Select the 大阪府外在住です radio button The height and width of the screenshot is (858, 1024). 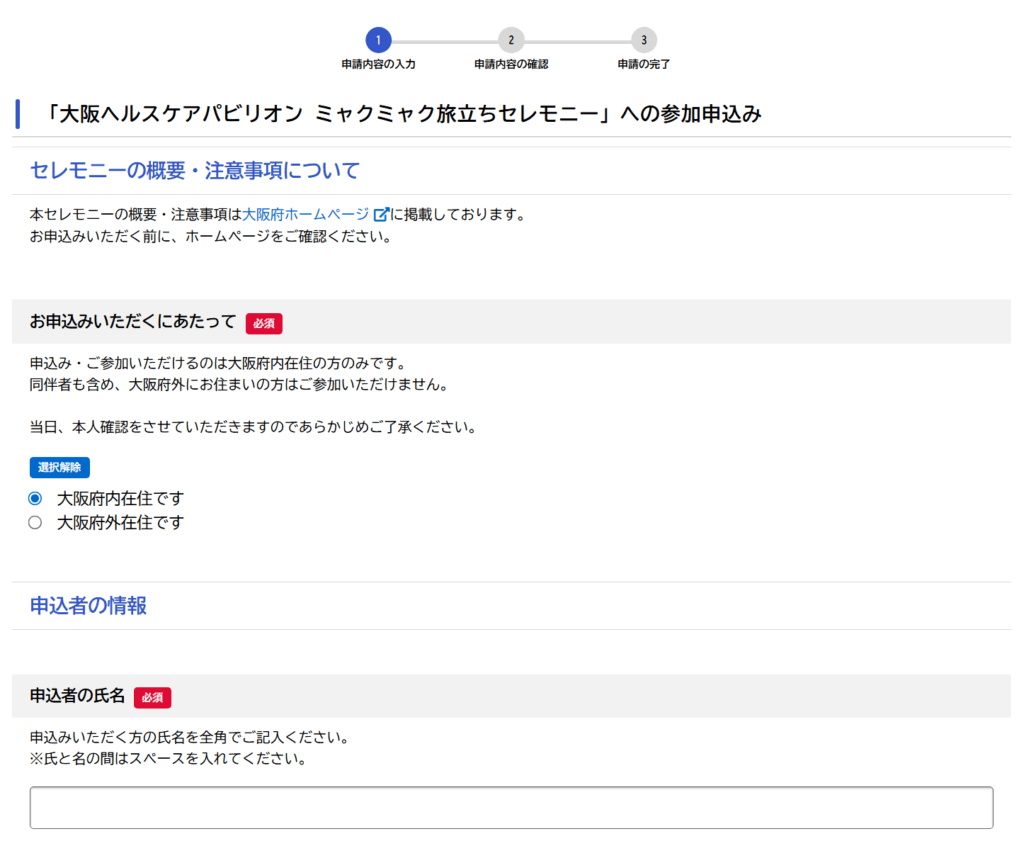(x=35, y=522)
